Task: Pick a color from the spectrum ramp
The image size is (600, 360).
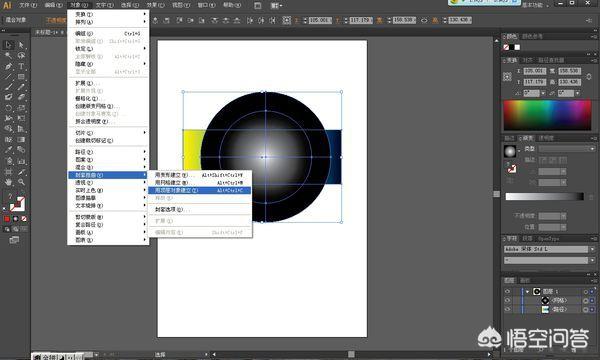Action: (x=547, y=115)
